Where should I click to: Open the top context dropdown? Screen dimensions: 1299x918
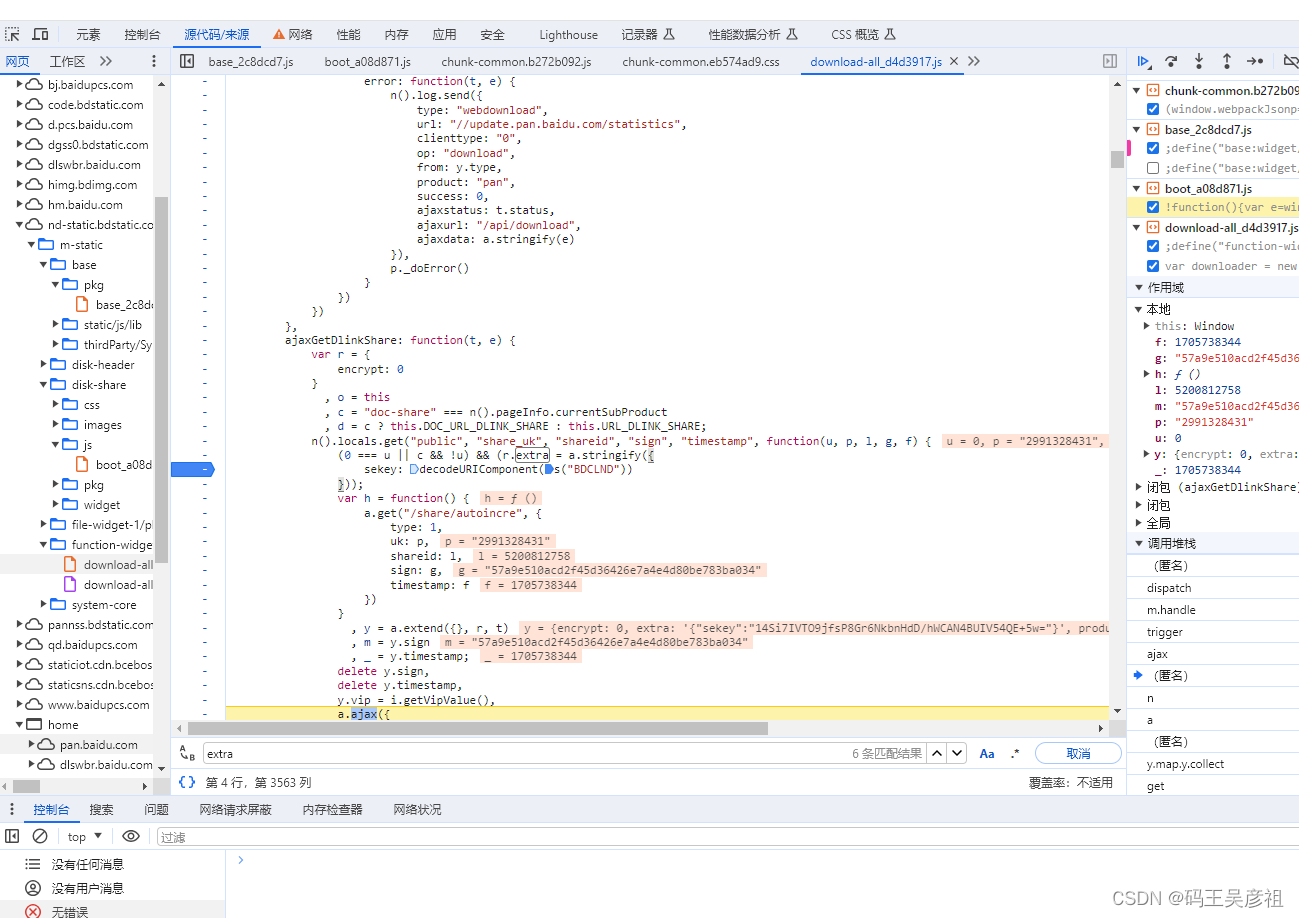point(85,836)
